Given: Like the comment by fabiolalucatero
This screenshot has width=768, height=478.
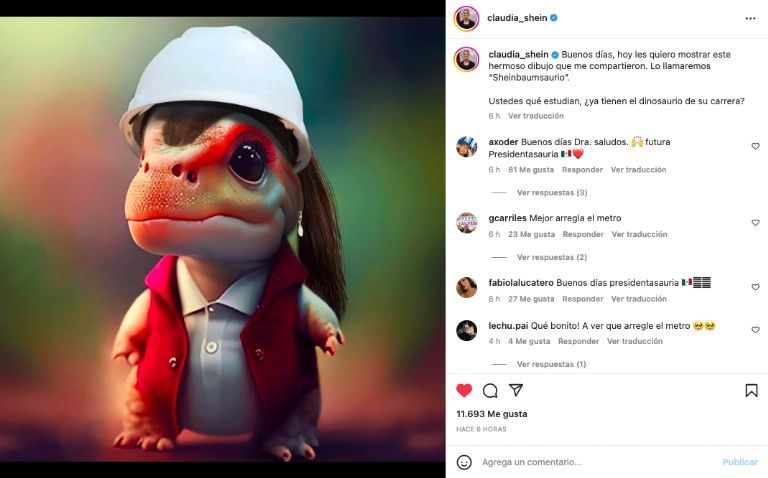Looking at the screenshot, I should click(755, 287).
